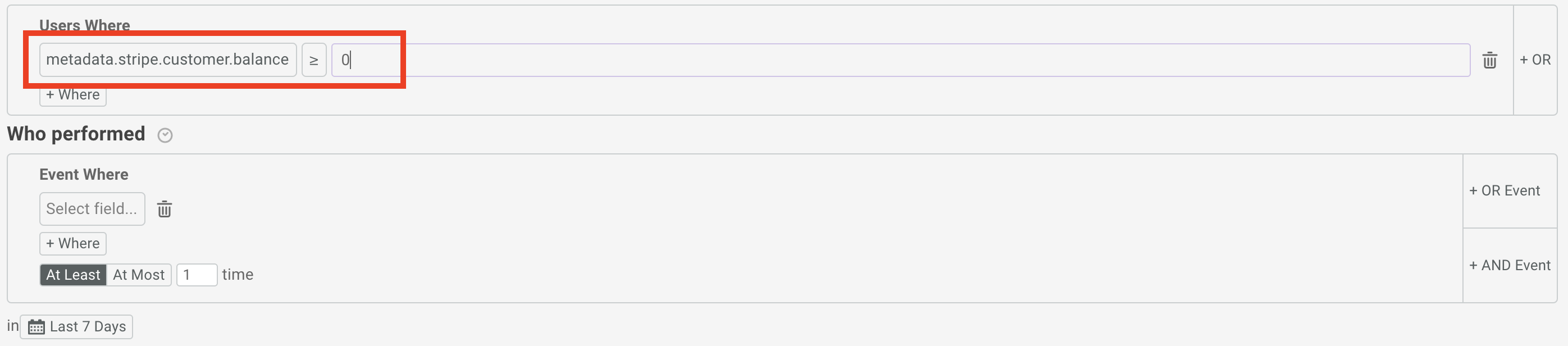Click the Who performed heading
The width and height of the screenshot is (1568, 346).
[76, 134]
